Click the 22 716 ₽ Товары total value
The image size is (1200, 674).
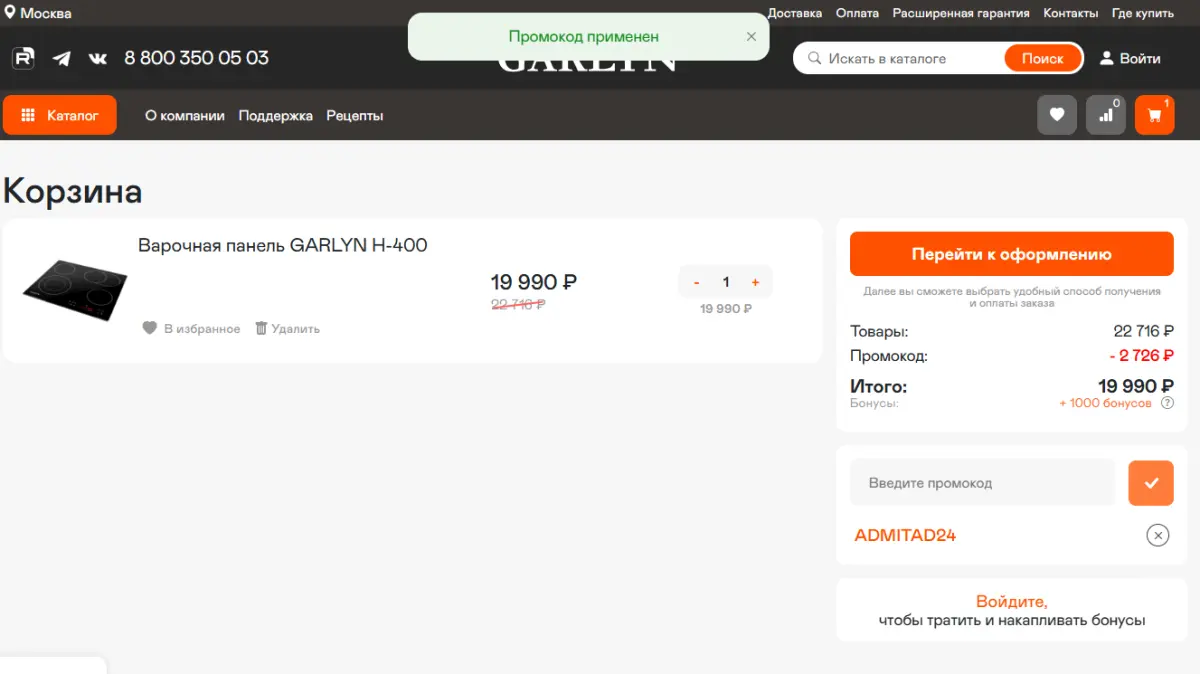[x=1144, y=331]
